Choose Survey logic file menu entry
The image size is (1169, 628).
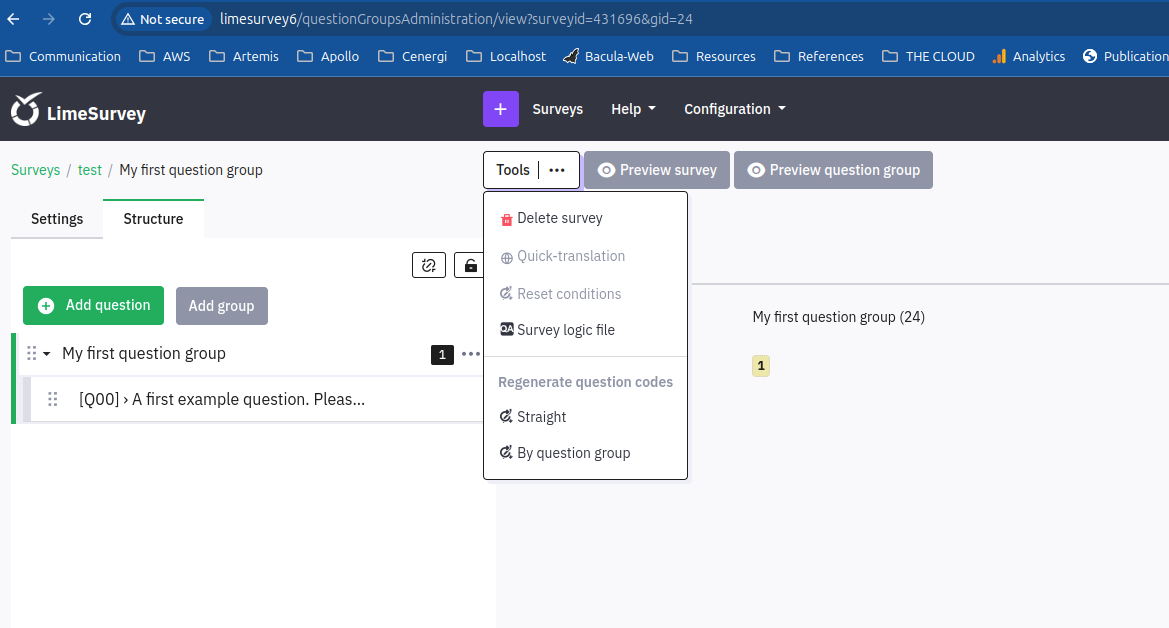click(565, 330)
